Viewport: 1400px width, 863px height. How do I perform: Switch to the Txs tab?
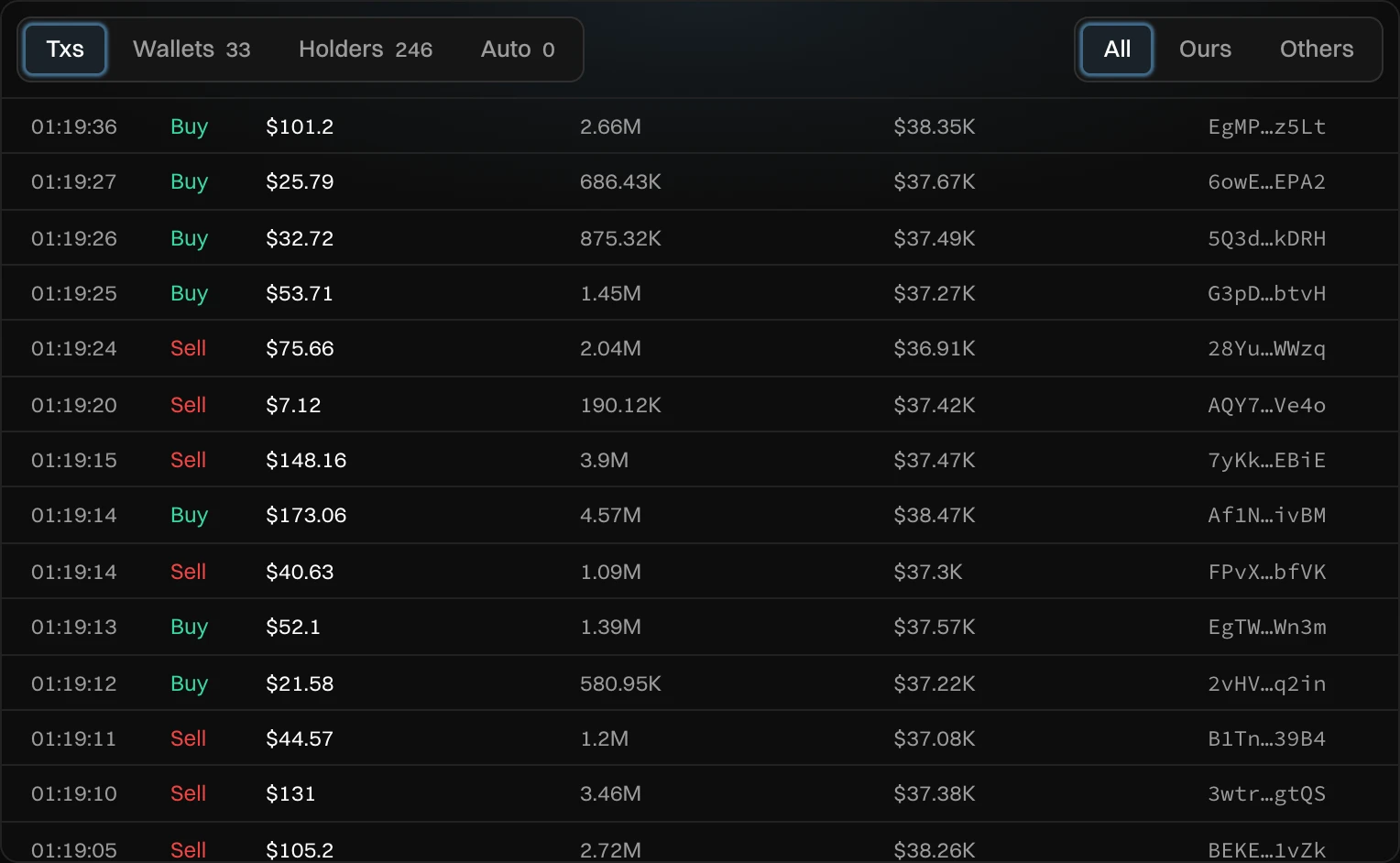coord(65,49)
